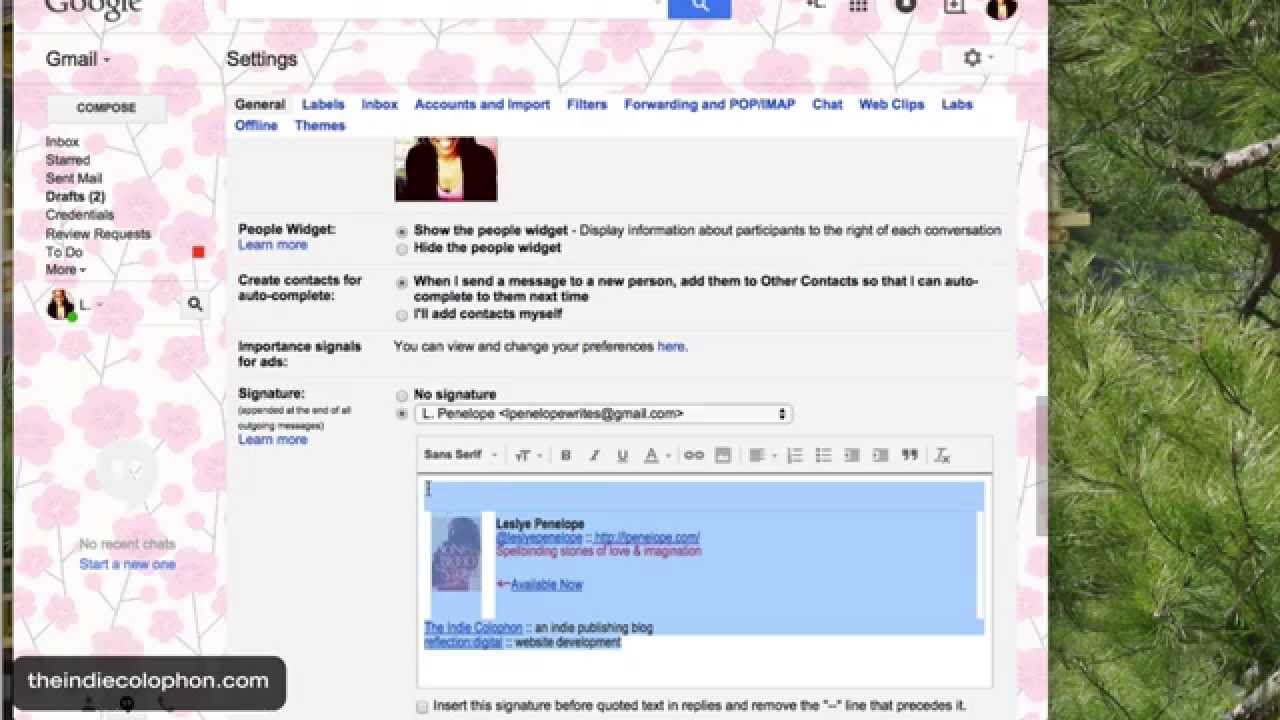This screenshot has height=720, width=1280.
Task: Toggle bold in signature toolbar
Action: tap(565, 455)
